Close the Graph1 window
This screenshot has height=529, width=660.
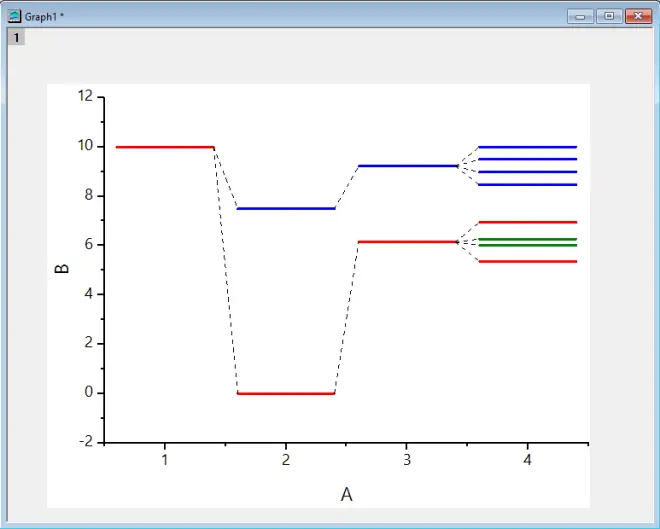(638, 16)
